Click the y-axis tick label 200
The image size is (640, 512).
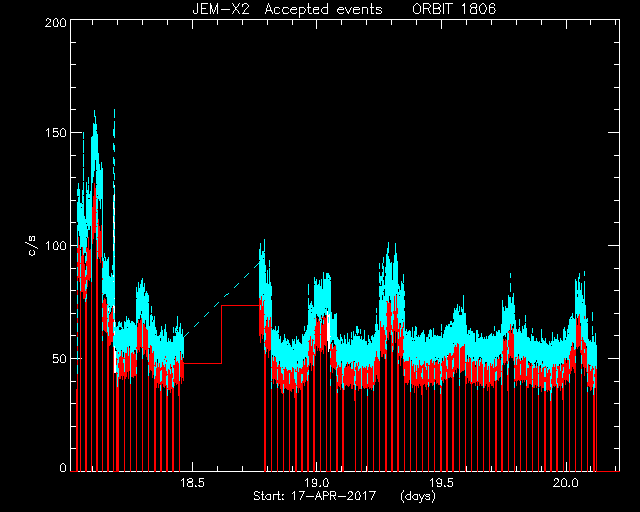(56, 22)
